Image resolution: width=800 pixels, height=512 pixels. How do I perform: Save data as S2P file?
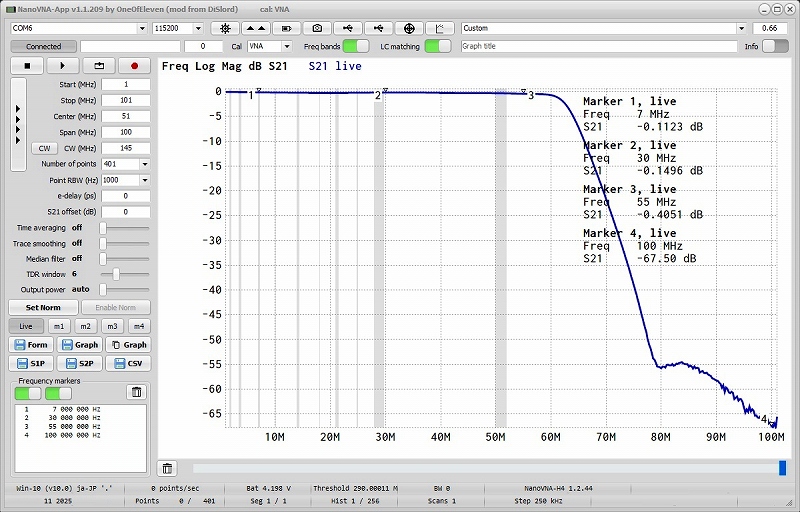pos(81,363)
